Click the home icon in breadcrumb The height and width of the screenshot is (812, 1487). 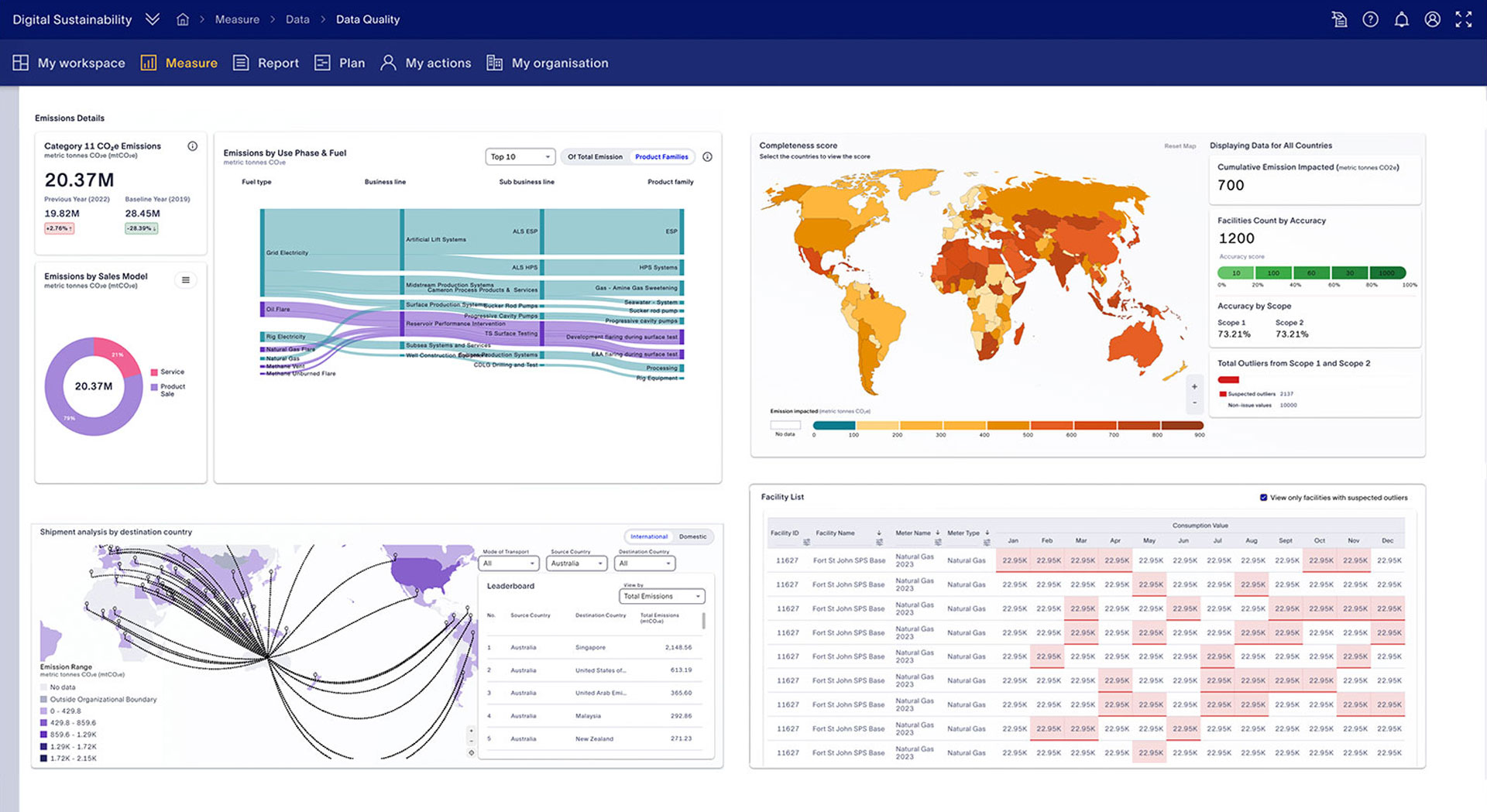pos(183,19)
